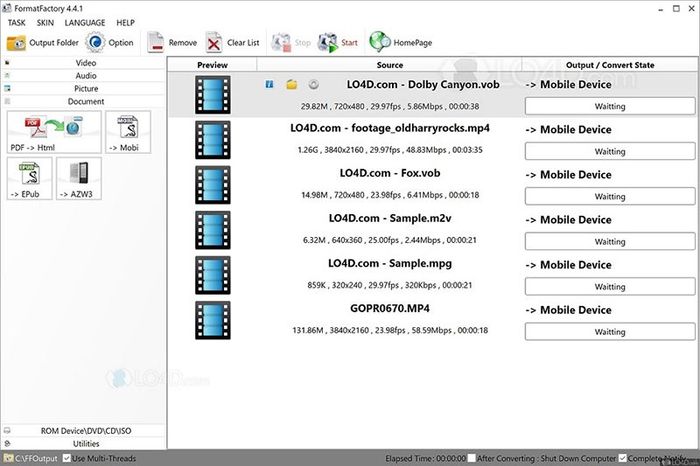Click Output / Convert State column header
The height and width of the screenshot is (466, 700).
click(610, 65)
